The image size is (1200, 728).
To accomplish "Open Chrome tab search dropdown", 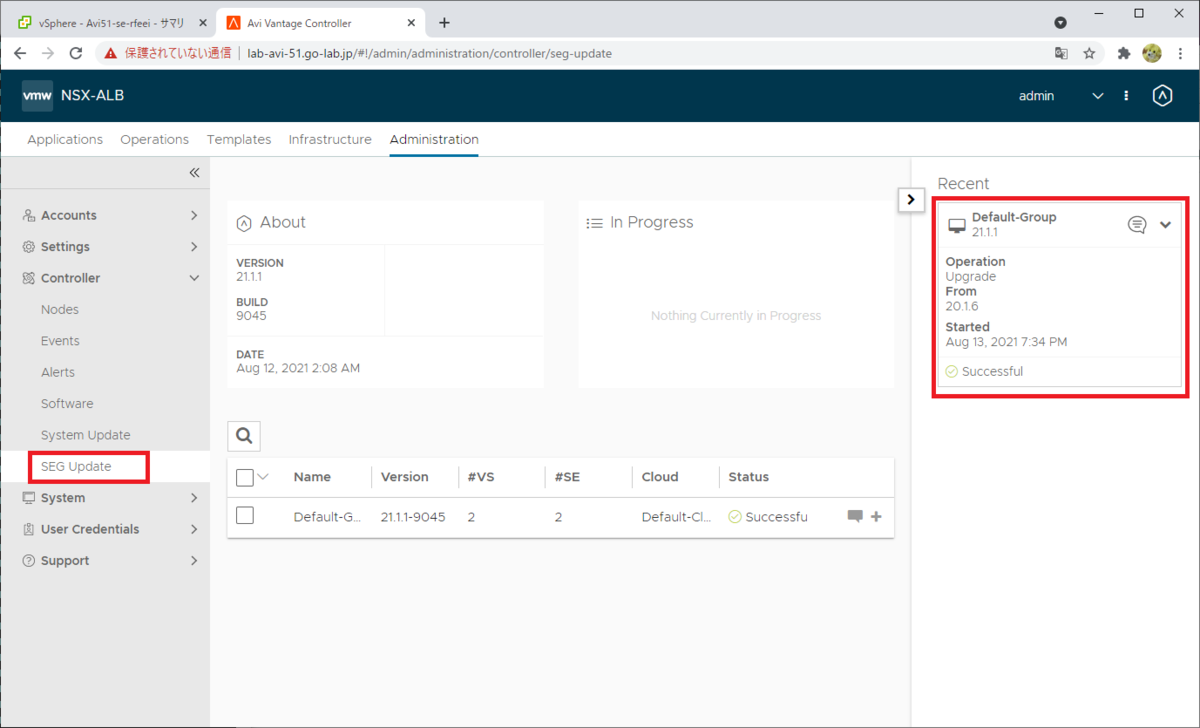I will tap(1060, 22).
